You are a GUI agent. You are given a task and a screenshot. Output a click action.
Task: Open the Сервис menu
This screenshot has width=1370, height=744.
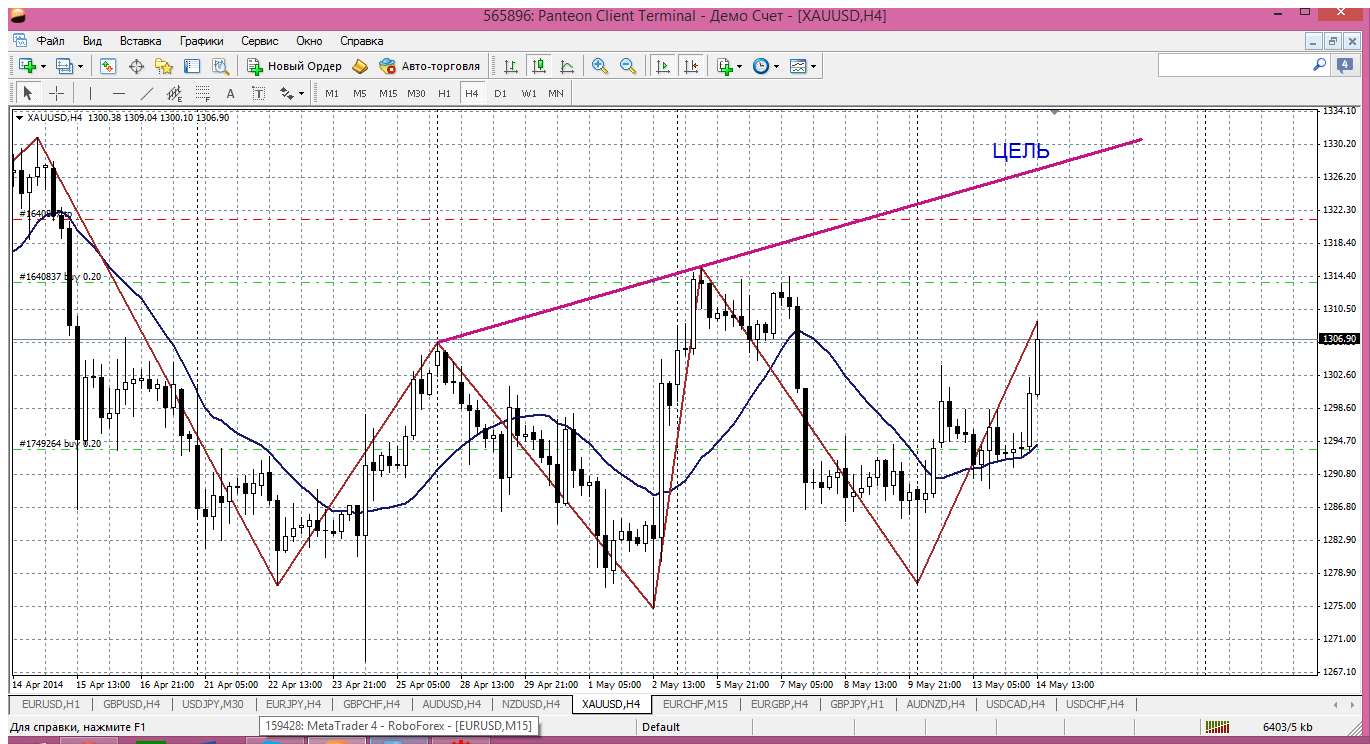(x=259, y=41)
